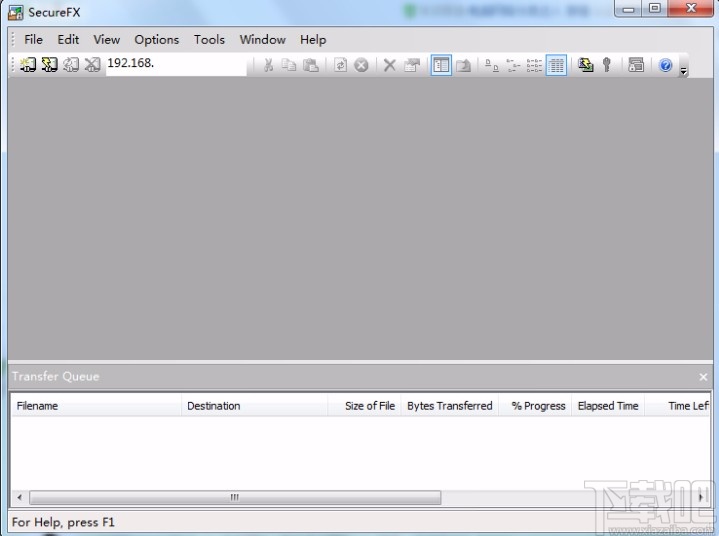Viewport: 719px width, 536px height.
Task: Click the Transfer Queue horizontal scrollbar thumb
Action: pyautogui.click(x=235, y=497)
